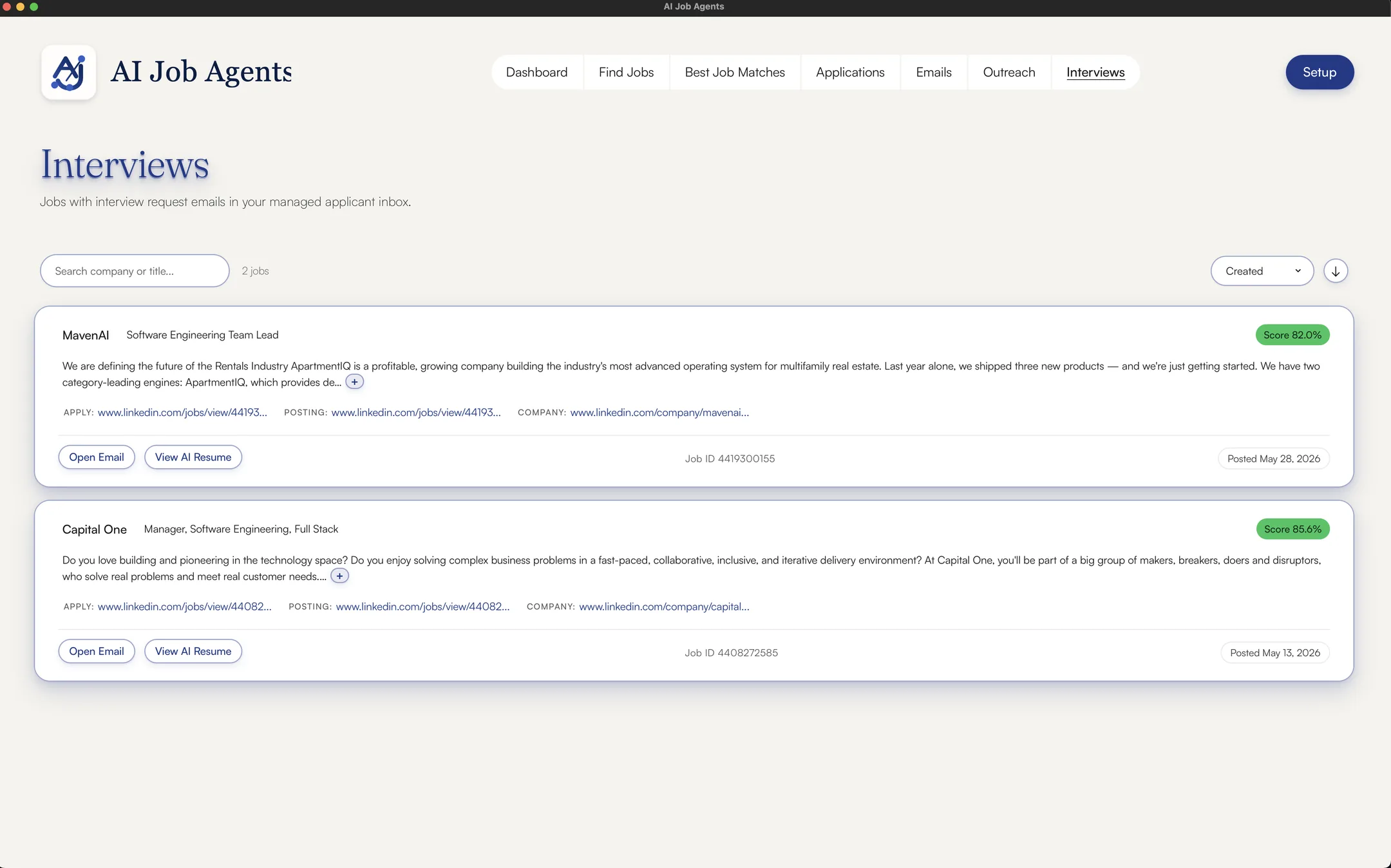The width and height of the screenshot is (1391, 868).
Task: Click the yellow window minimize button
Action: (x=21, y=6)
